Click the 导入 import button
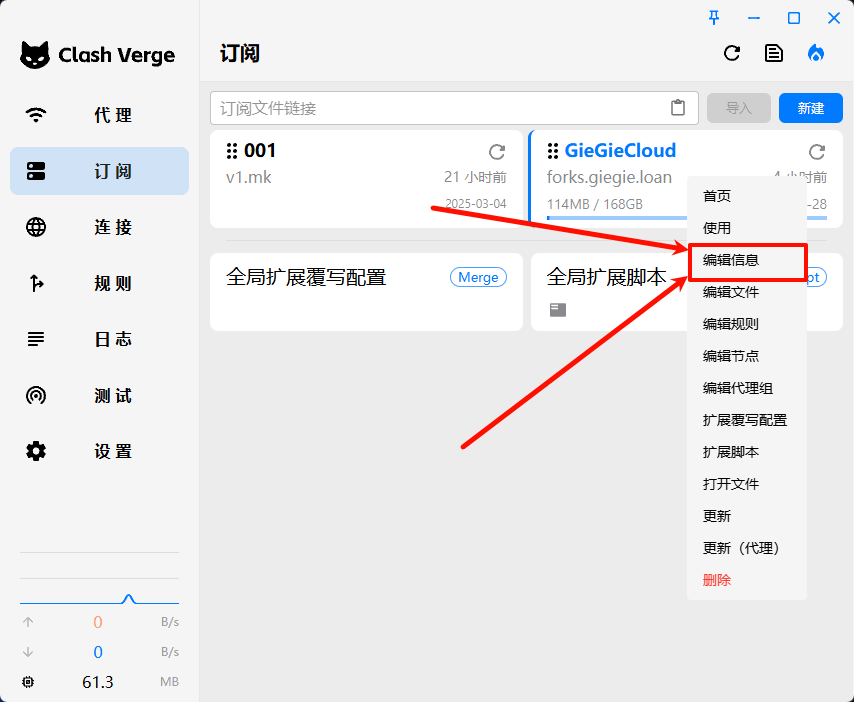The width and height of the screenshot is (854, 702). 739,108
